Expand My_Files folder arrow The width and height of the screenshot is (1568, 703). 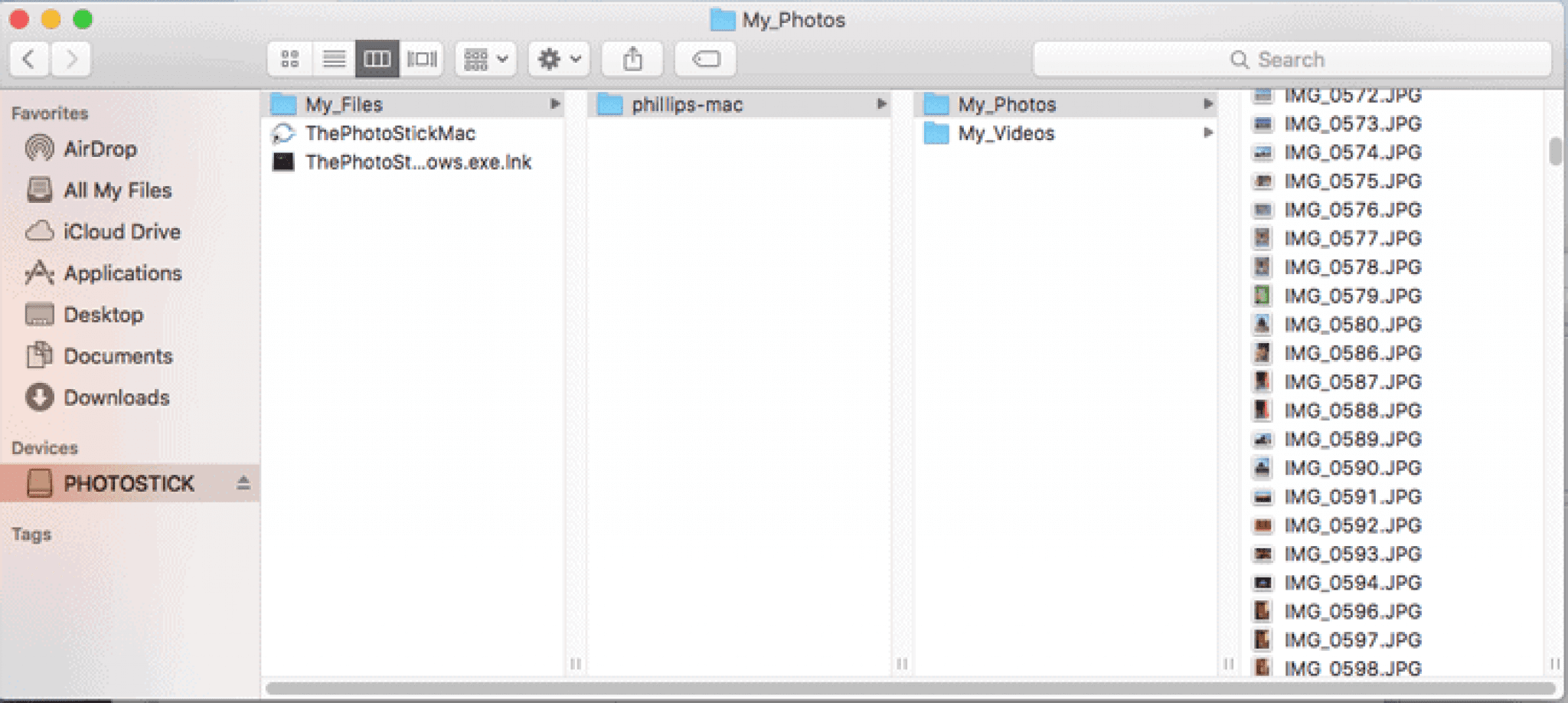click(x=554, y=104)
